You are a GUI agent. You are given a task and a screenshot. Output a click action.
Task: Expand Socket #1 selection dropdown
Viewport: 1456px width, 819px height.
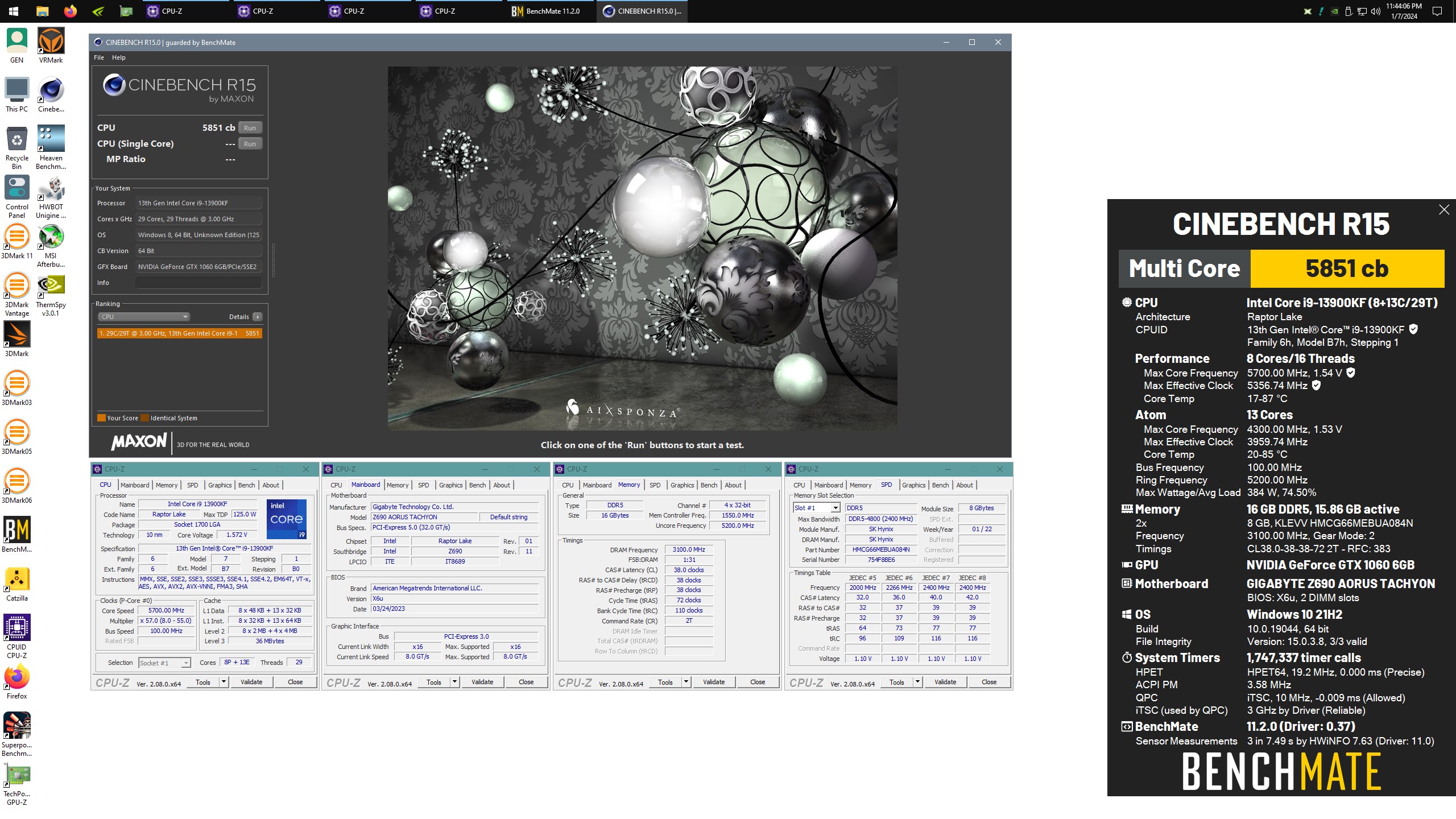(x=185, y=663)
